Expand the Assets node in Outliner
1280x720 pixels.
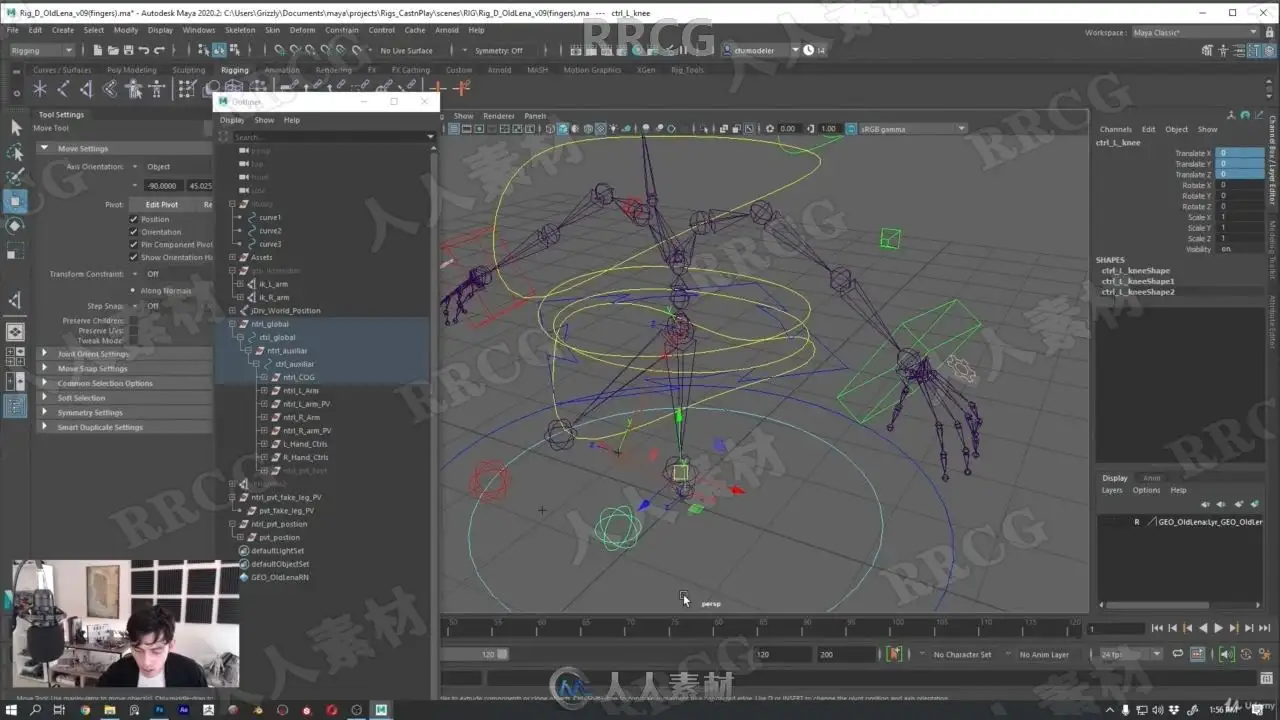tap(232, 257)
